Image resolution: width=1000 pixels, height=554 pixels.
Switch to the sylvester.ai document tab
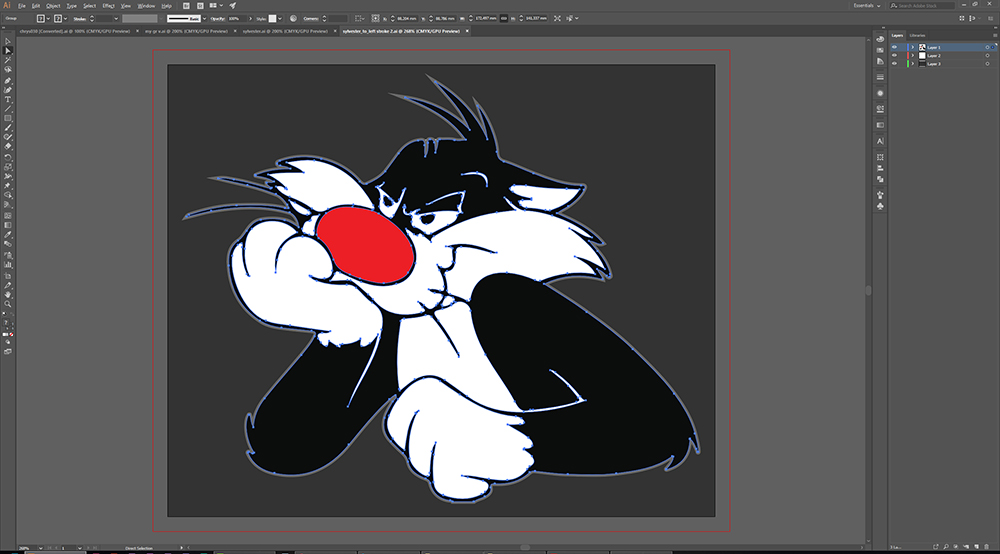[285, 31]
